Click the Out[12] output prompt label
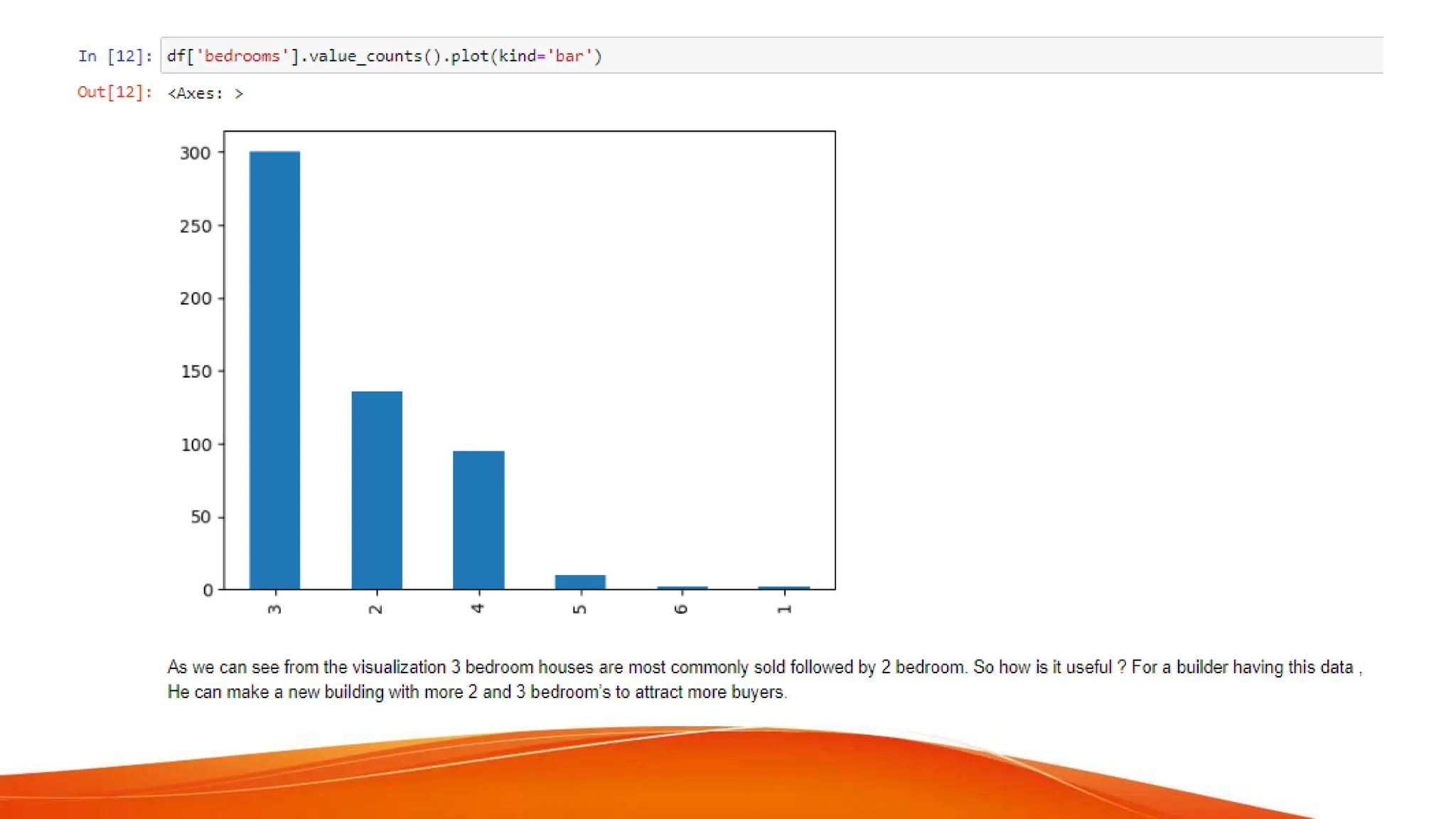The image size is (1456, 819). pyautogui.click(x=114, y=92)
